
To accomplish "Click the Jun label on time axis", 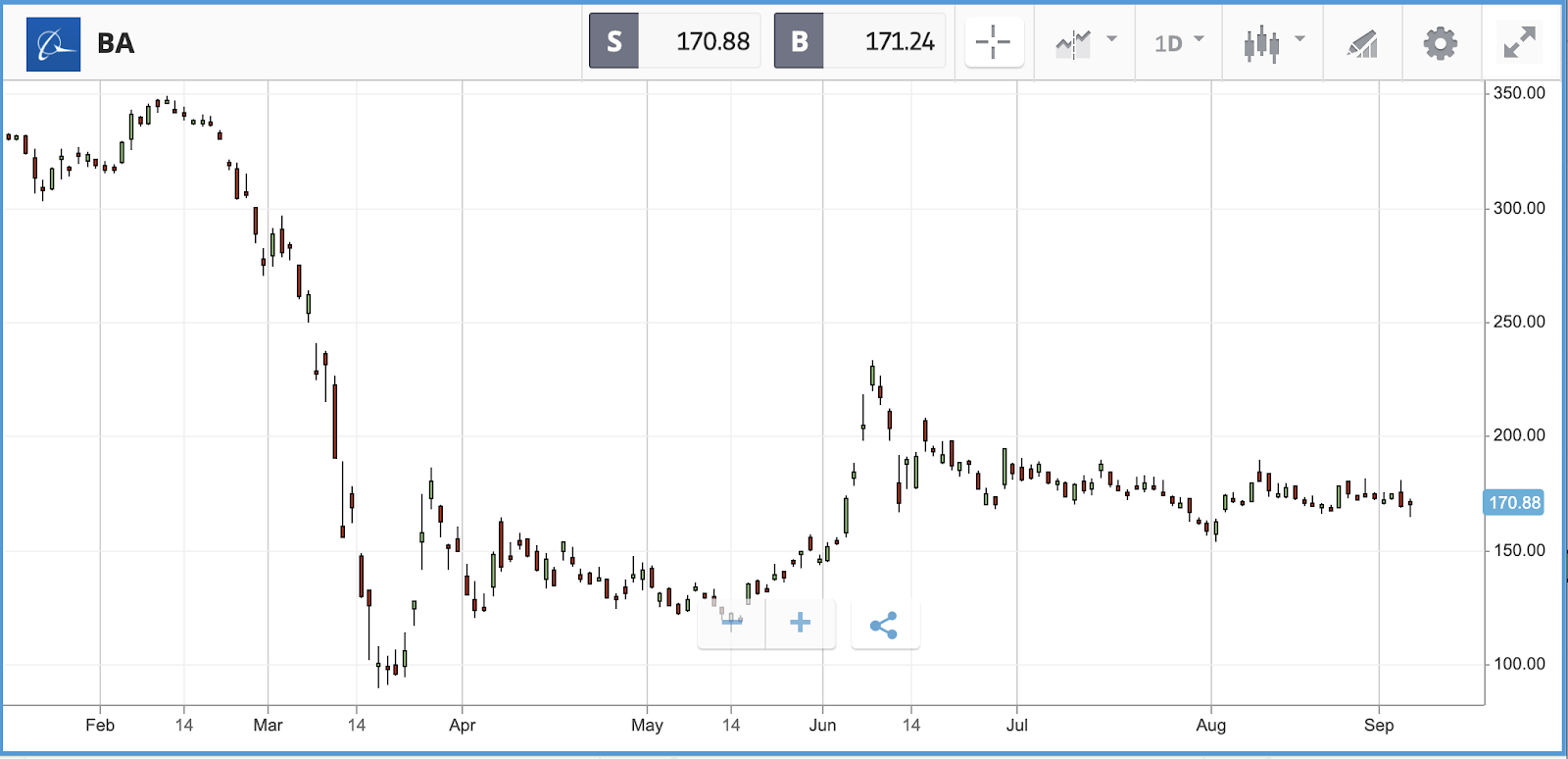I will click(822, 726).
